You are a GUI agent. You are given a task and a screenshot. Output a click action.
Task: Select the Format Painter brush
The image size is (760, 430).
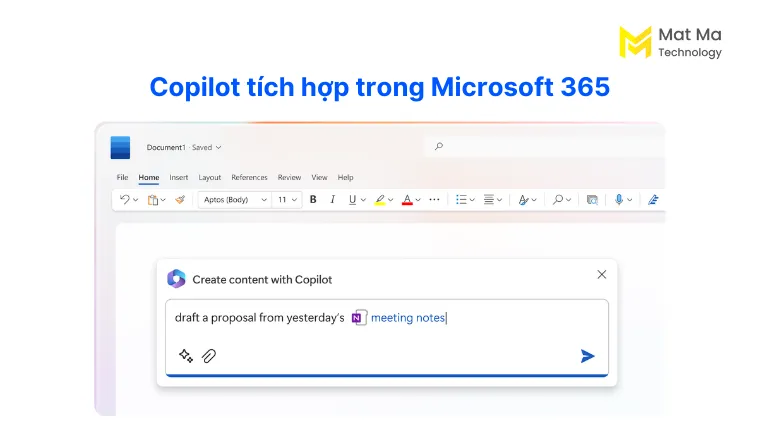tap(180, 199)
